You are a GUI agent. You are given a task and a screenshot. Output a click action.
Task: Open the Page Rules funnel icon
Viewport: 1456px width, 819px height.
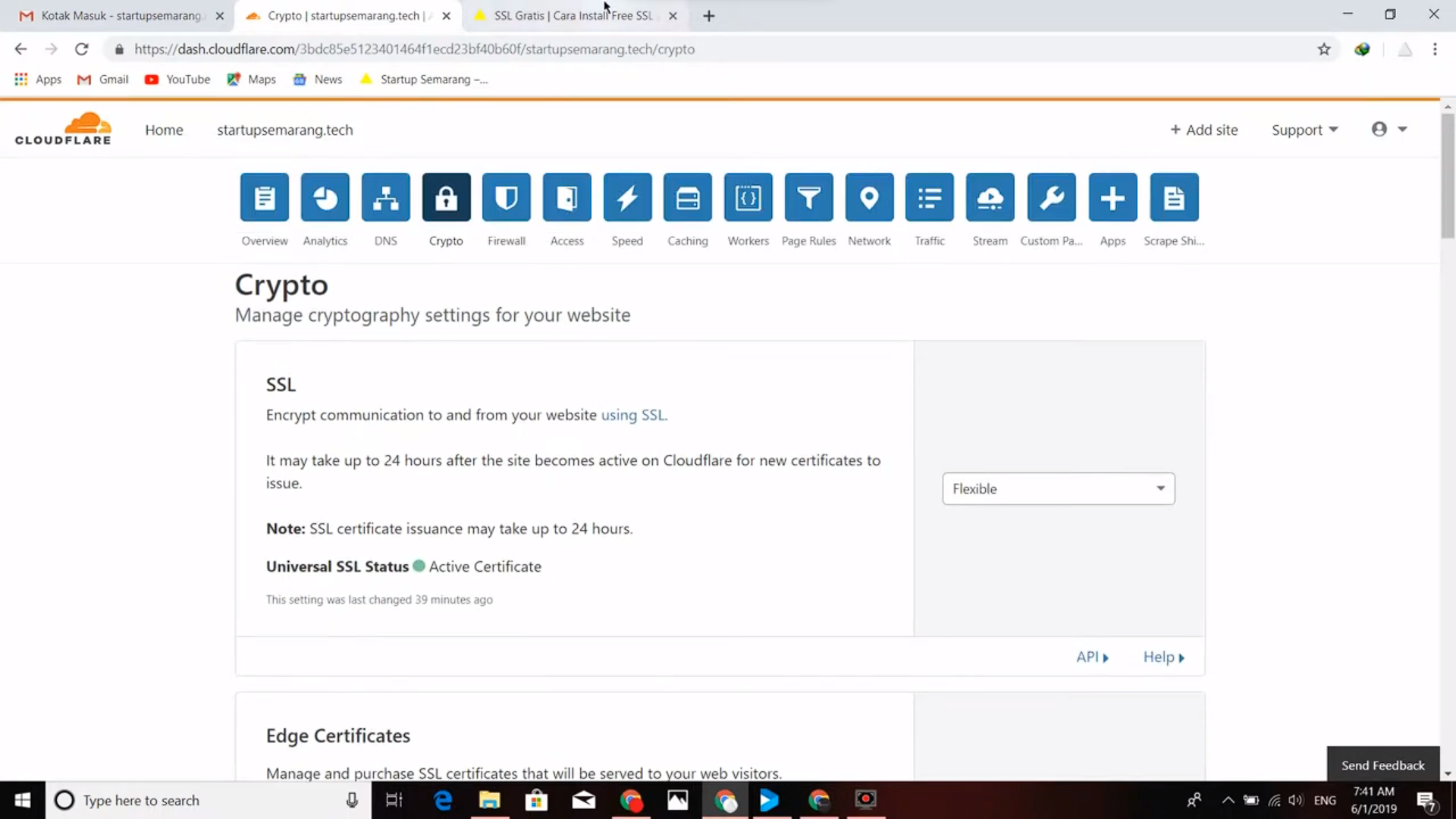pyautogui.click(x=808, y=198)
